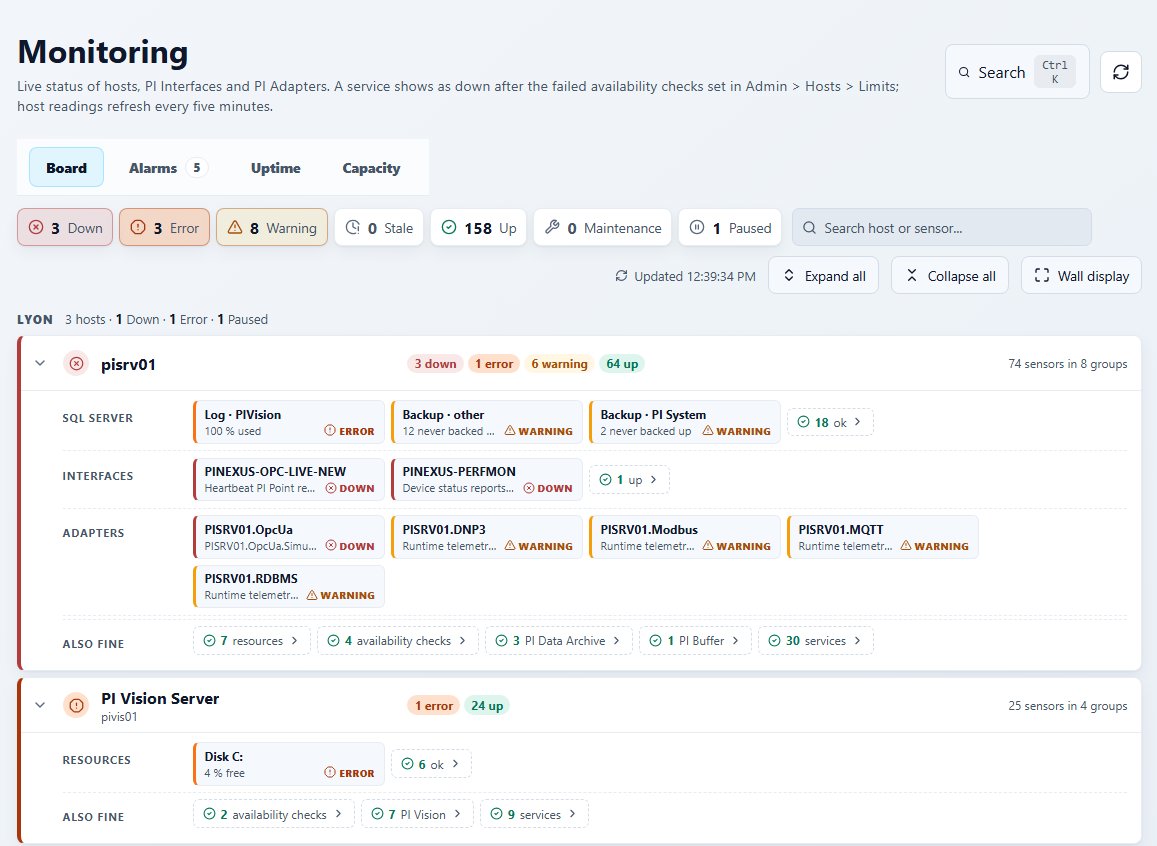Click the down icon on the PINEXUS-OPC-LIVE-NEW card
The image size is (1157, 846).
point(331,488)
